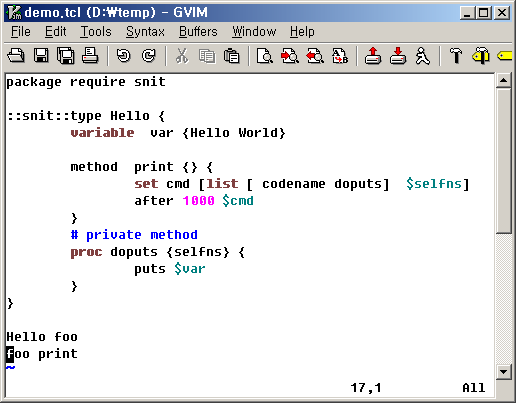
Task: Undo the last change
Action: (124, 56)
